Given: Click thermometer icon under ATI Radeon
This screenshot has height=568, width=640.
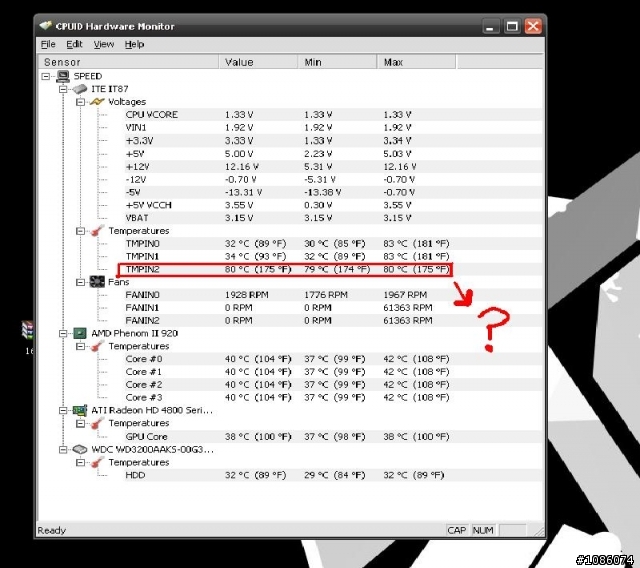Looking at the screenshot, I should point(97,423).
